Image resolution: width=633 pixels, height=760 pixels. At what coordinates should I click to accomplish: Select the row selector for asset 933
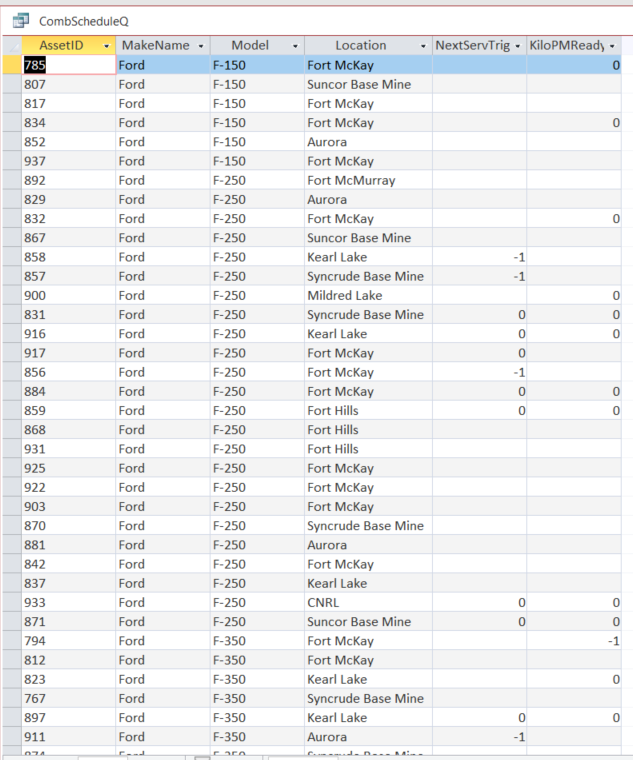pyautogui.click(x=11, y=603)
